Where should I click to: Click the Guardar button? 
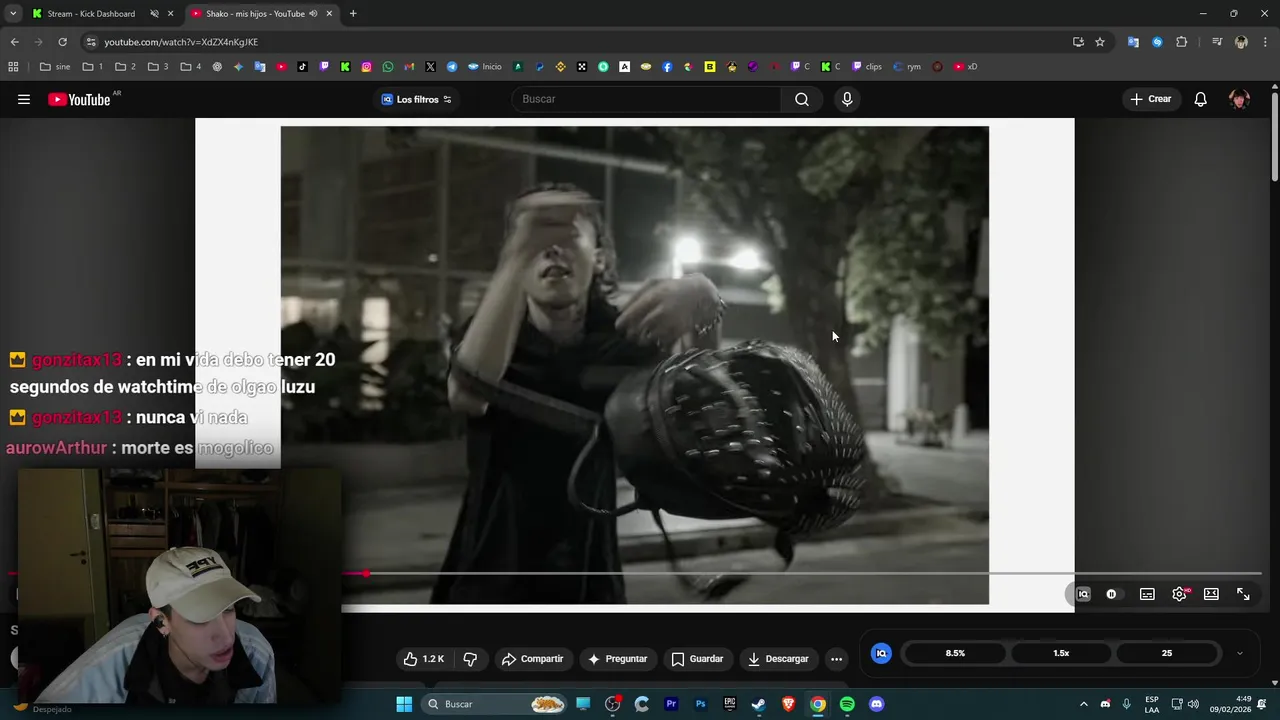click(697, 659)
